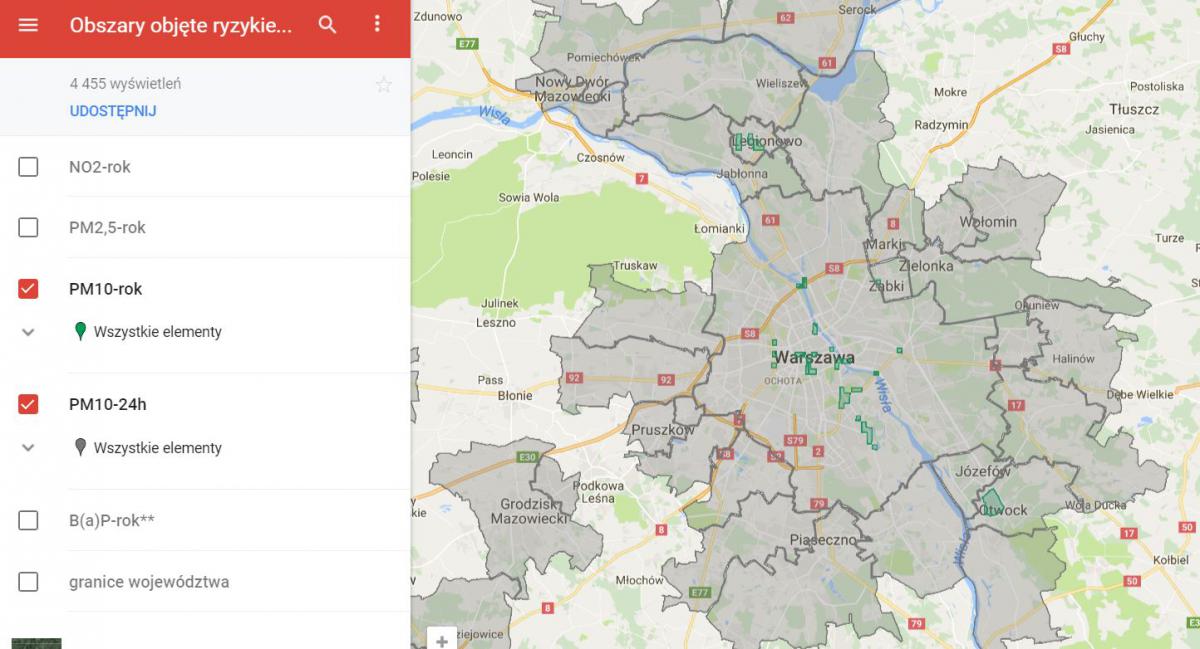Click road shield 7 near Czosnów
1200x649 pixels.
point(641,179)
